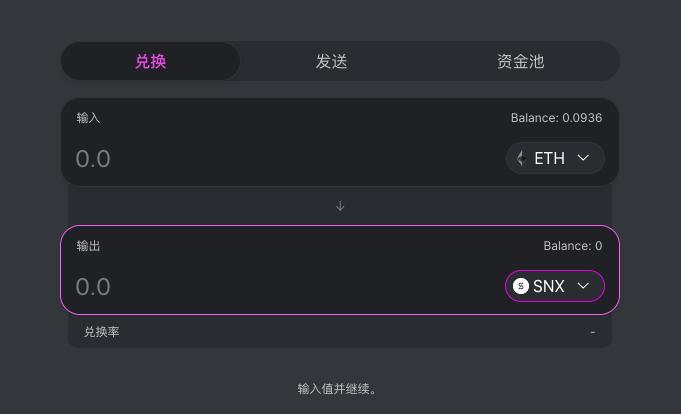Click the output amount field under 输出
This screenshot has width=681, height=414.
click(280, 287)
